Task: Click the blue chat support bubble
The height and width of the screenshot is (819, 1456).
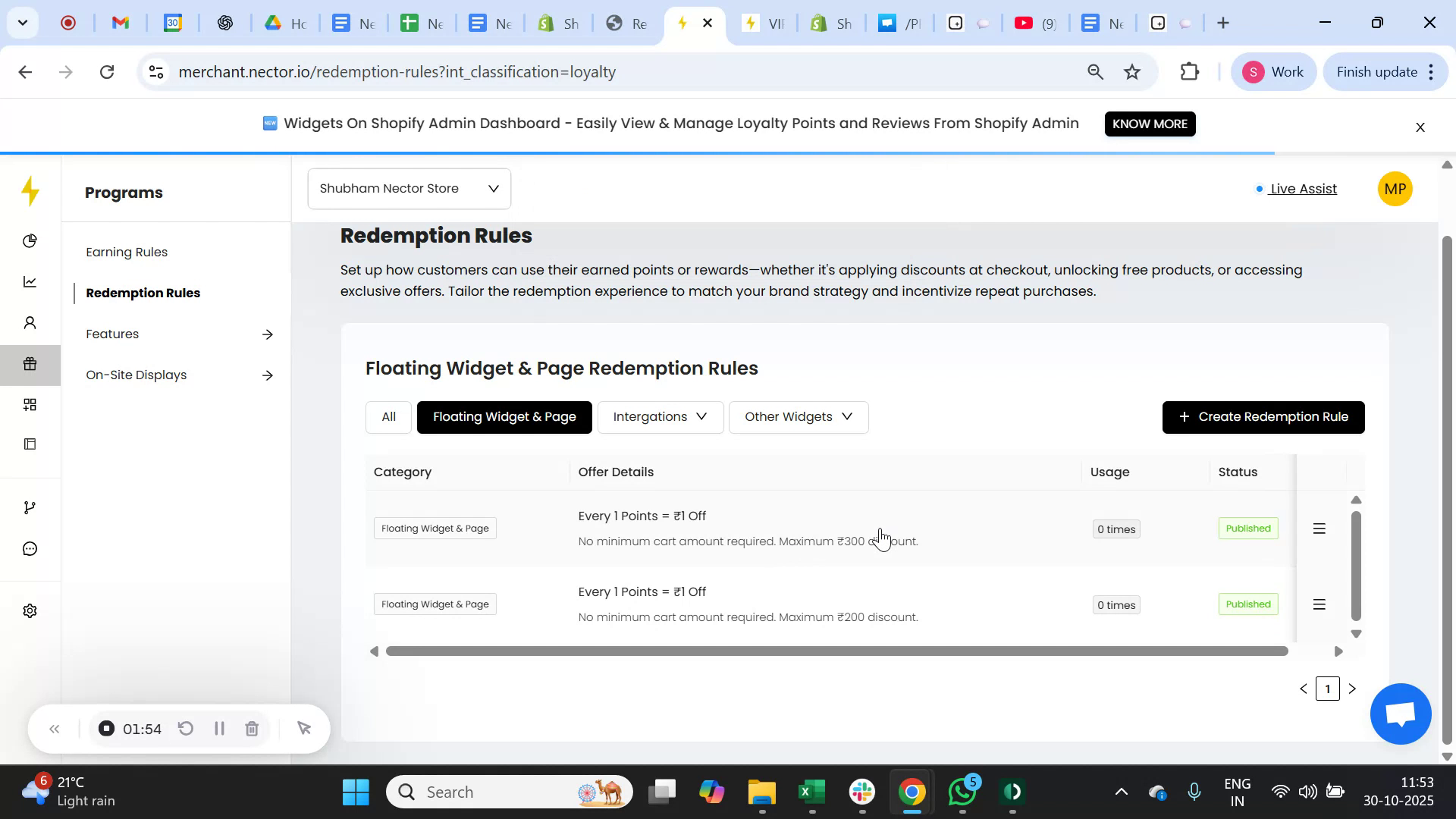Action: 1400,714
